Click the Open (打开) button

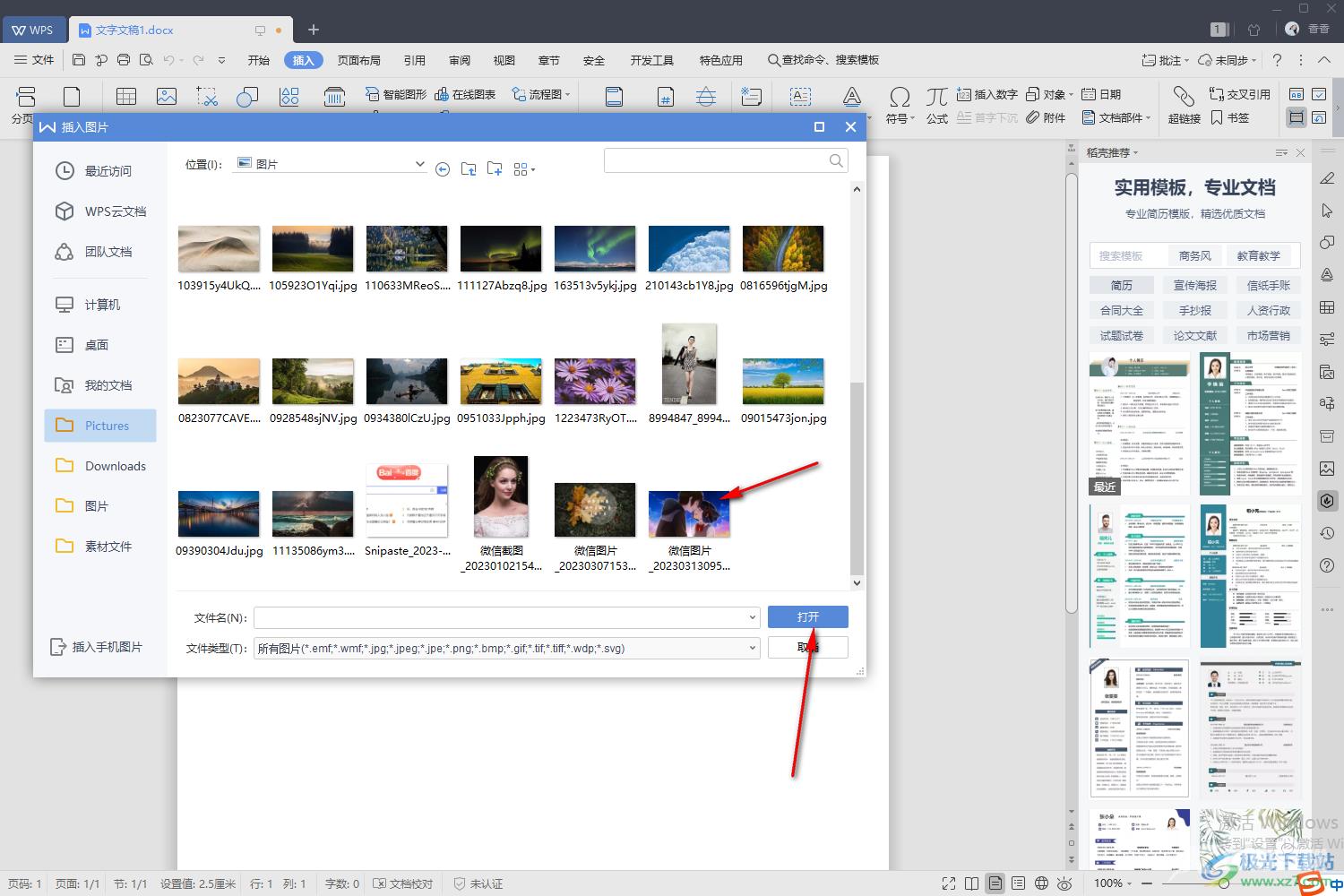pos(808,616)
